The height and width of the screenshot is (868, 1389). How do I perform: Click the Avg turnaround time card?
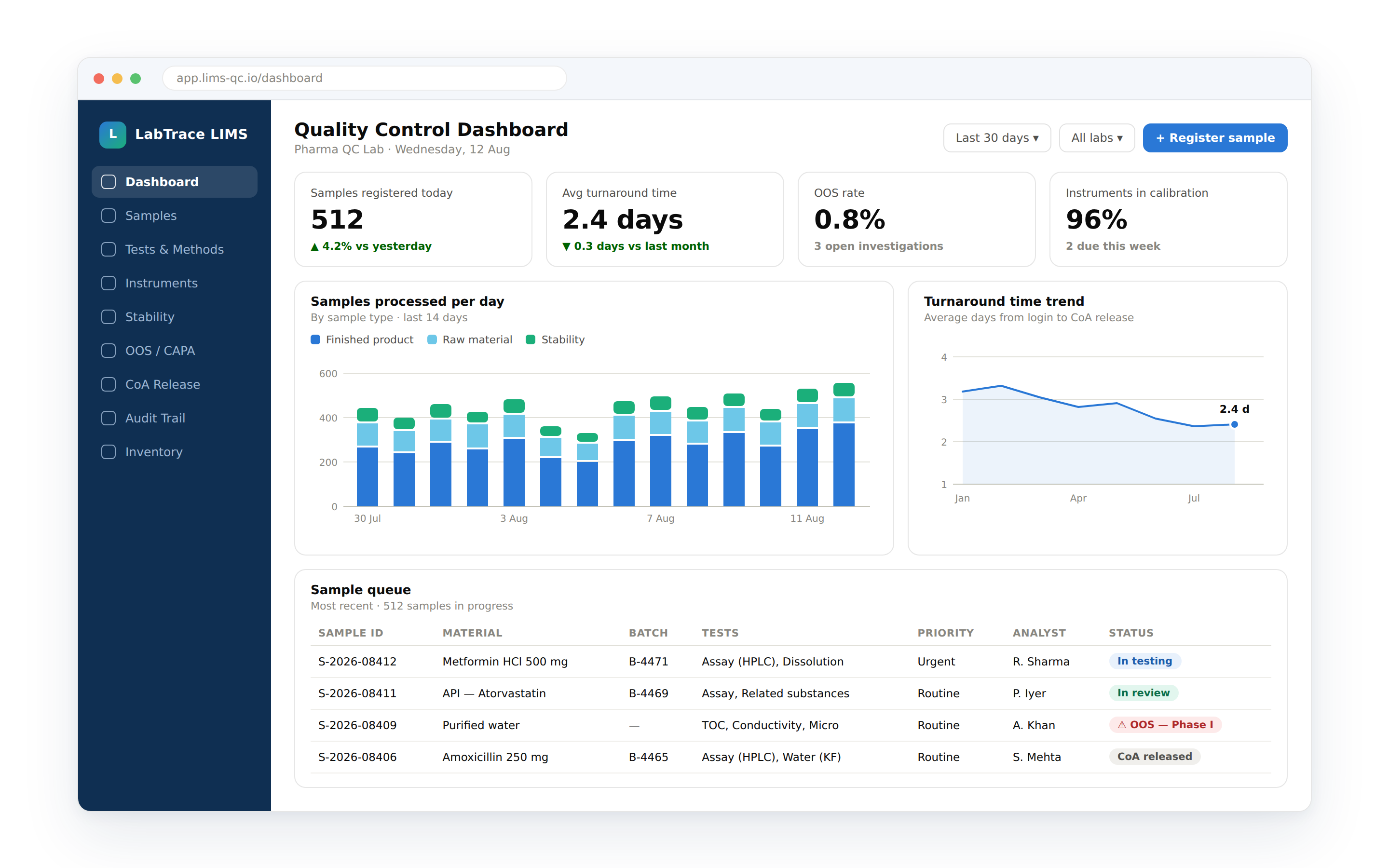(x=665, y=219)
